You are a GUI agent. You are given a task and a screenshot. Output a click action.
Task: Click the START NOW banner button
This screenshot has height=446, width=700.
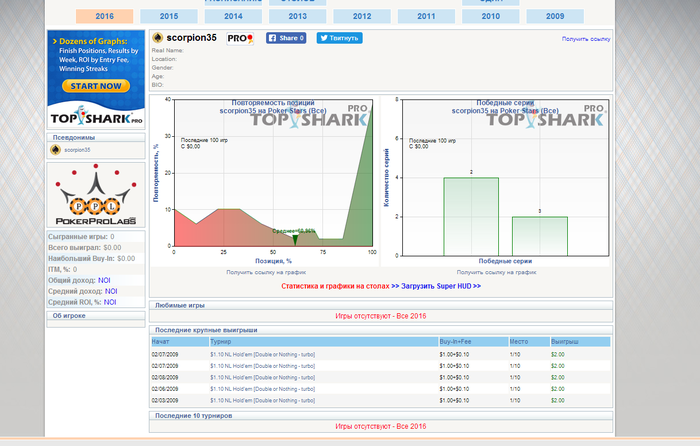pos(96,86)
